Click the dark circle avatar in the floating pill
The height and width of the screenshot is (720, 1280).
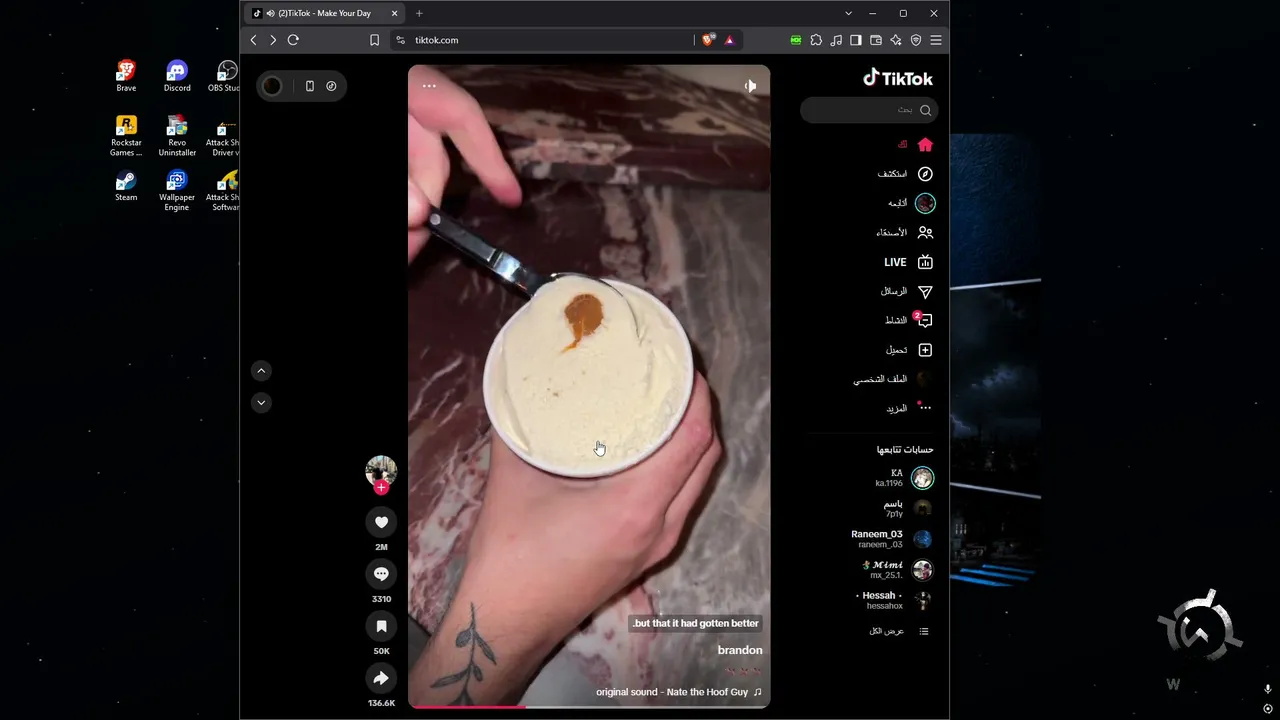point(272,86)
